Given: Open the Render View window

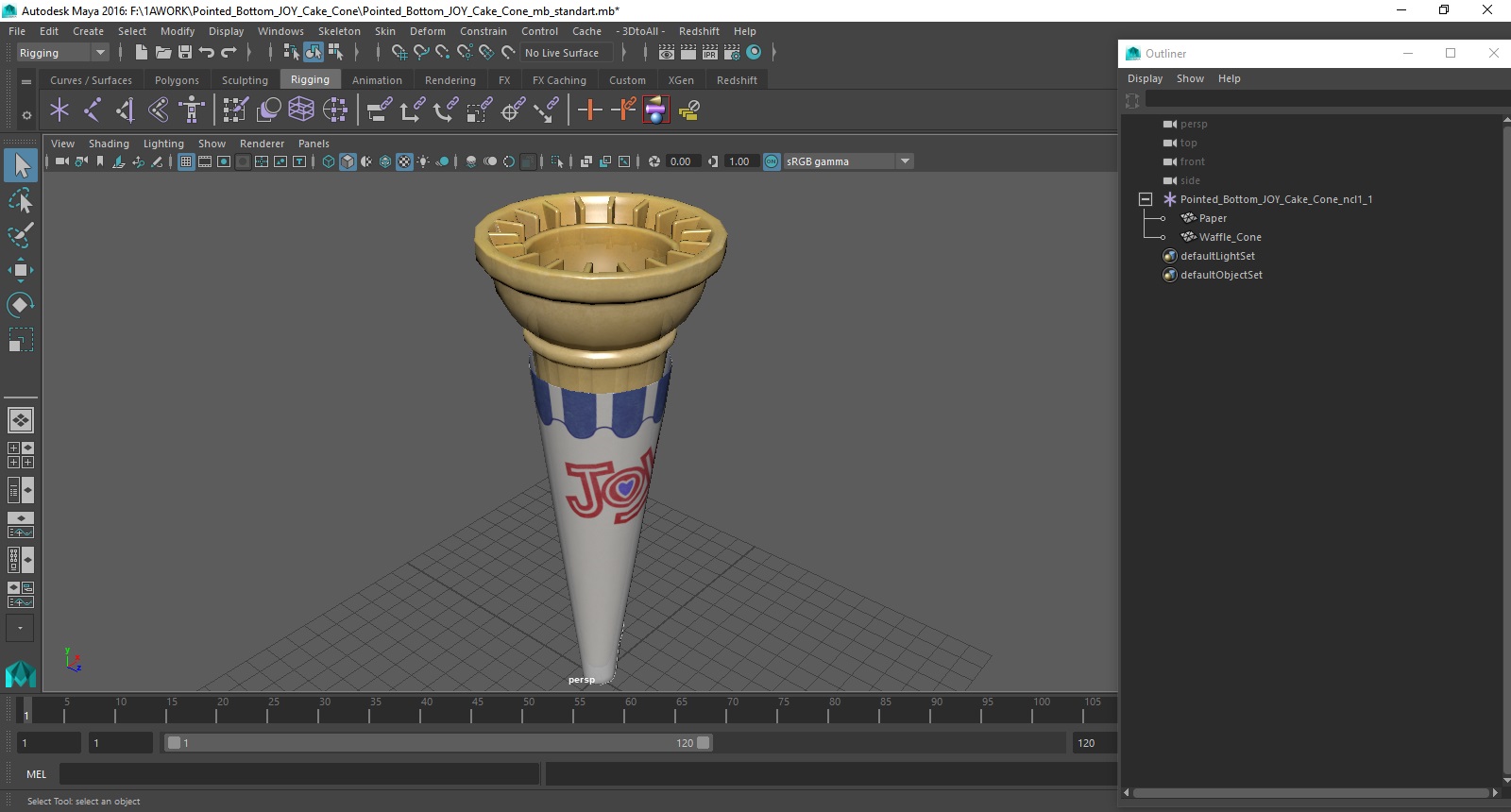Looking at the screenshot, I should [667, 53].
